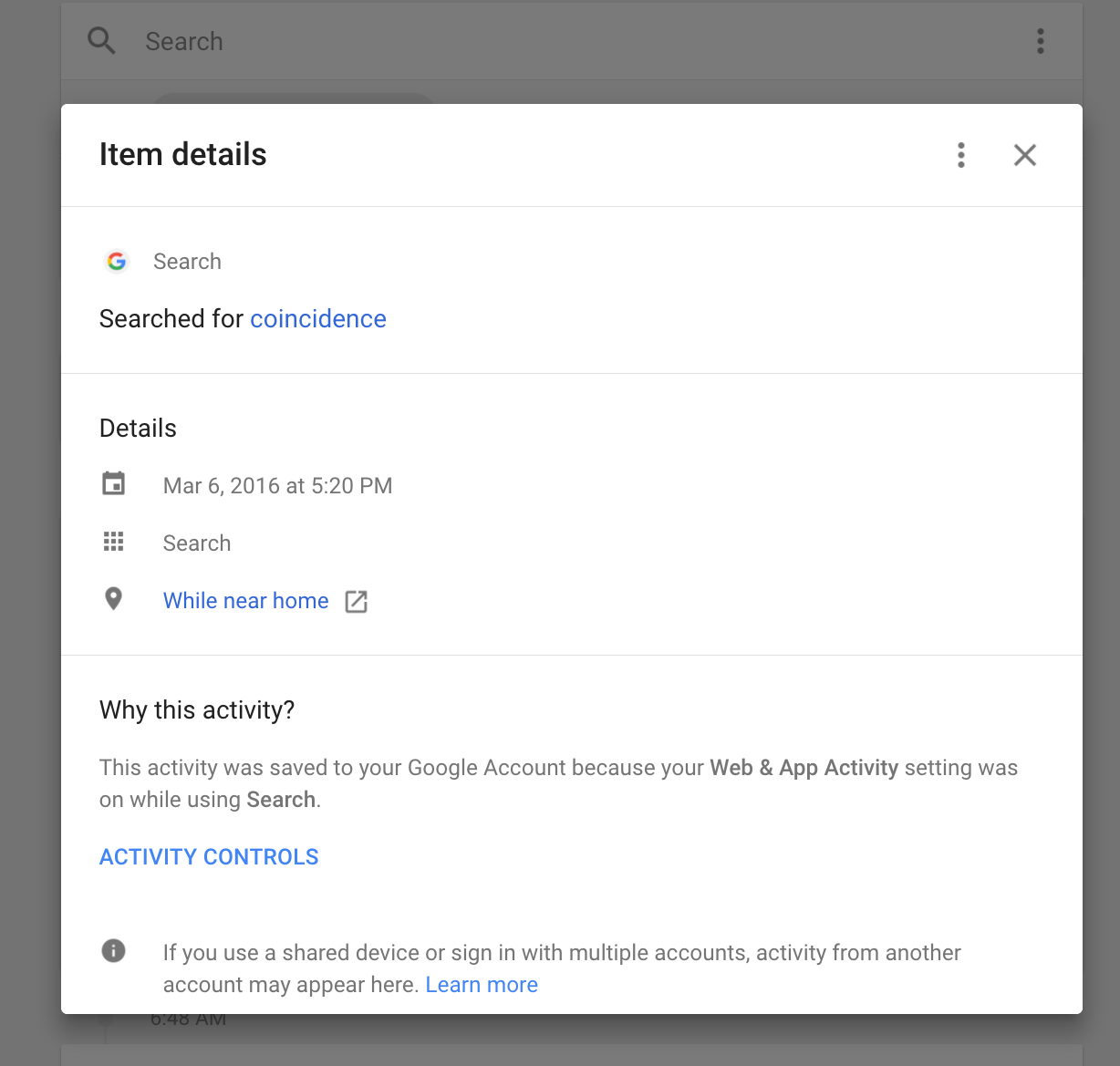Click the bold 'Web & App Activity' text
1120x1066 pixels.
(x=804, y=768)
